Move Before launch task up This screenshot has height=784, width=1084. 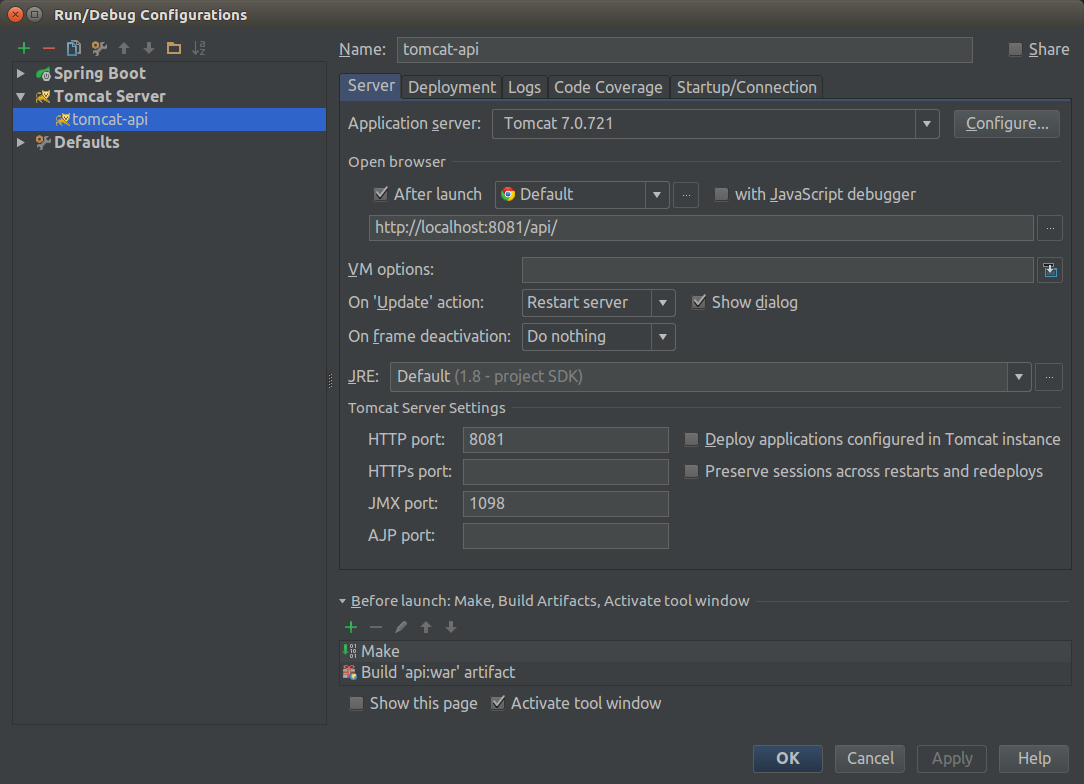[426, 627]
